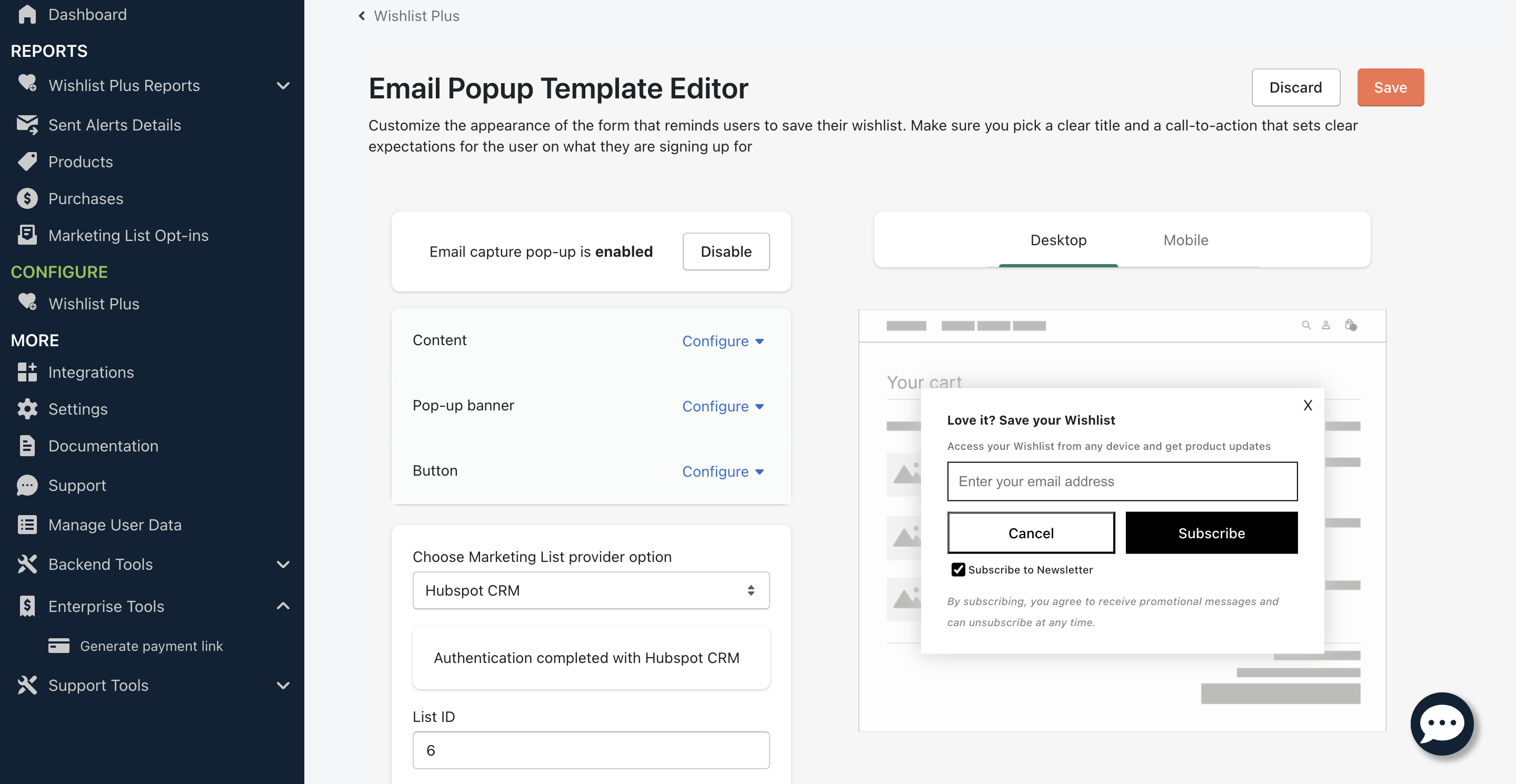
Task: Click the orange Save button
Action: 1390,88
